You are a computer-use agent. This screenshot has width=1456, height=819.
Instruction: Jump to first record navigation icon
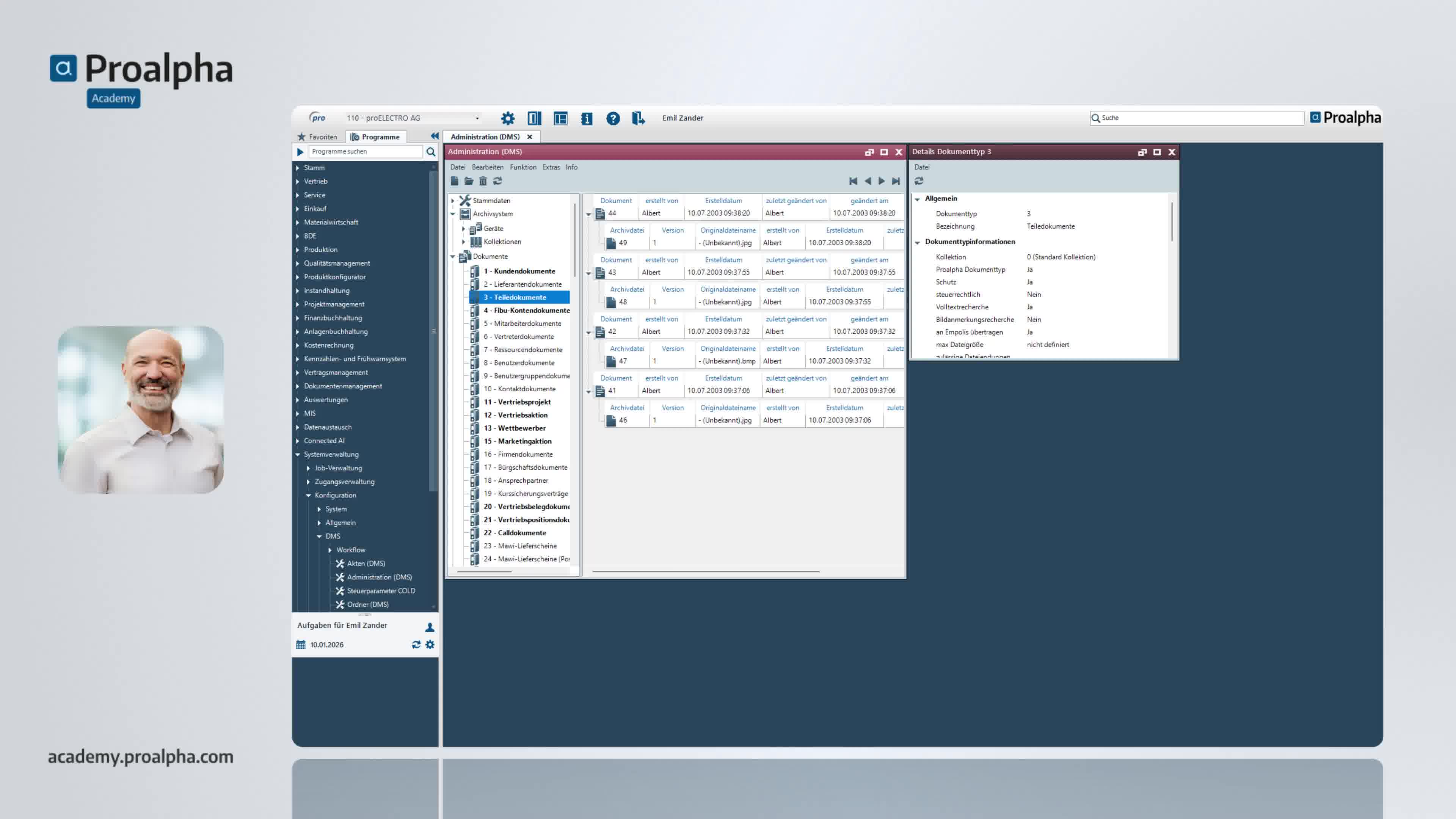point(853,181)
